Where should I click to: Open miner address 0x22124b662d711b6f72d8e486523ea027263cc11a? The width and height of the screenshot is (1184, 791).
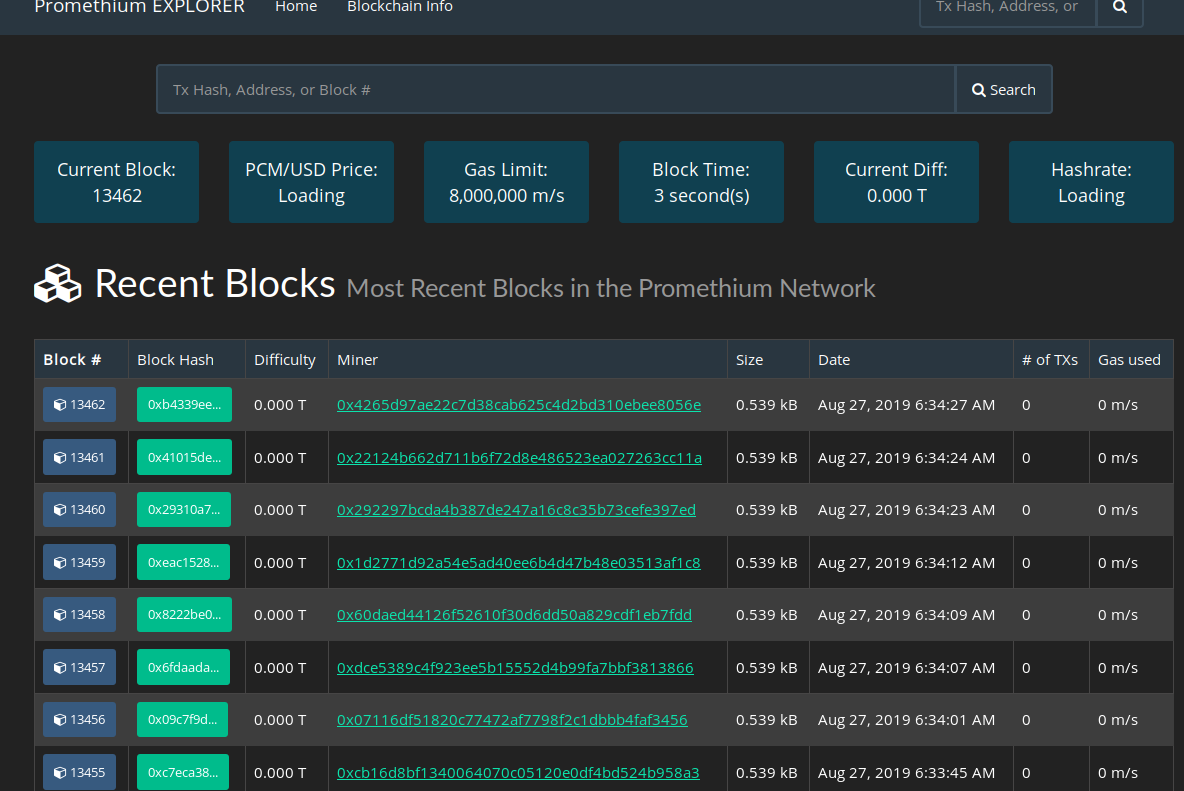[x=520, y=457]
